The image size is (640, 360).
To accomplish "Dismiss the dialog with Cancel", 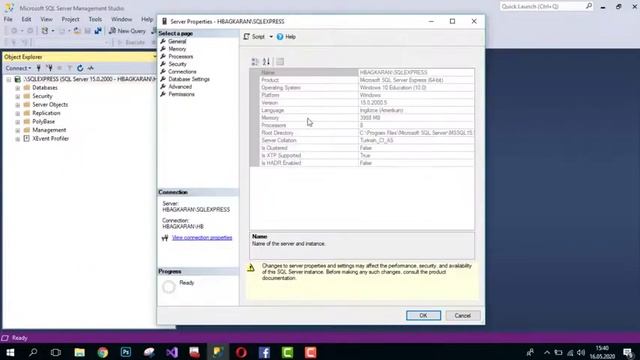I will point(462,316).
